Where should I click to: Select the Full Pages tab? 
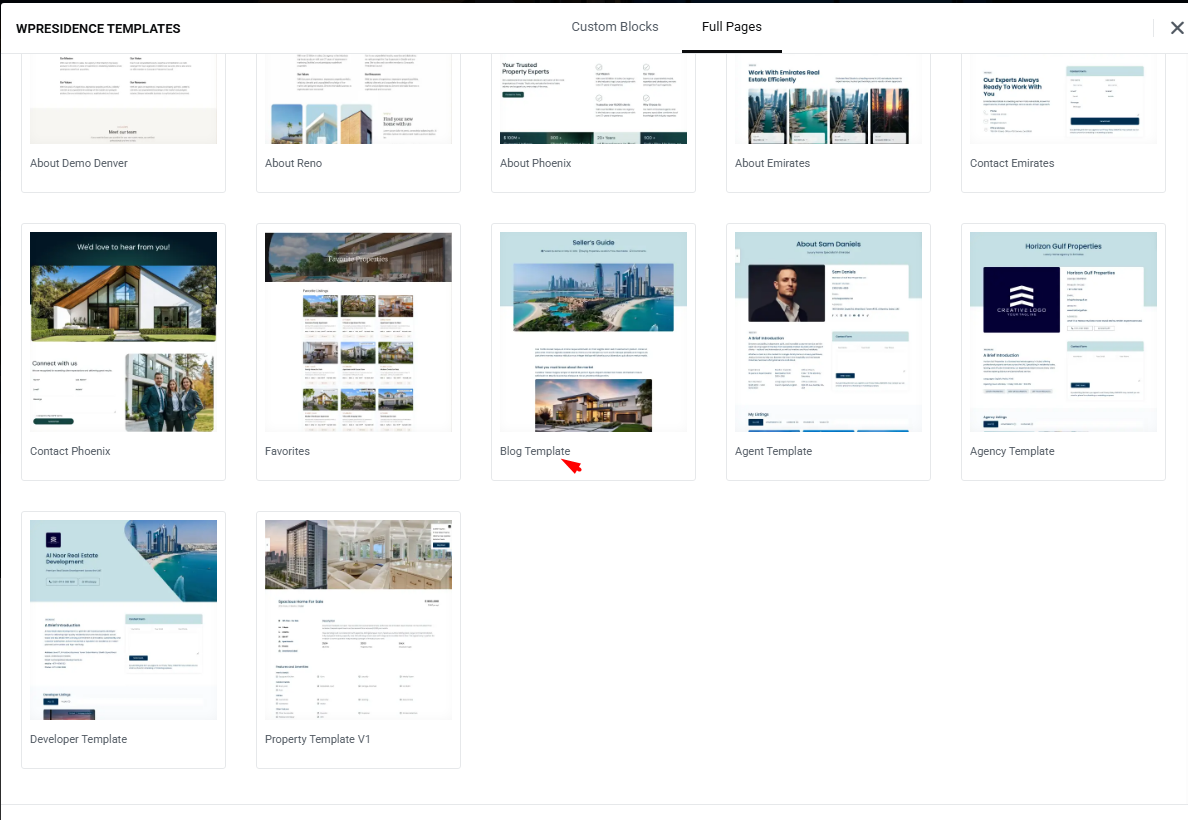click(x=731, y=27)
